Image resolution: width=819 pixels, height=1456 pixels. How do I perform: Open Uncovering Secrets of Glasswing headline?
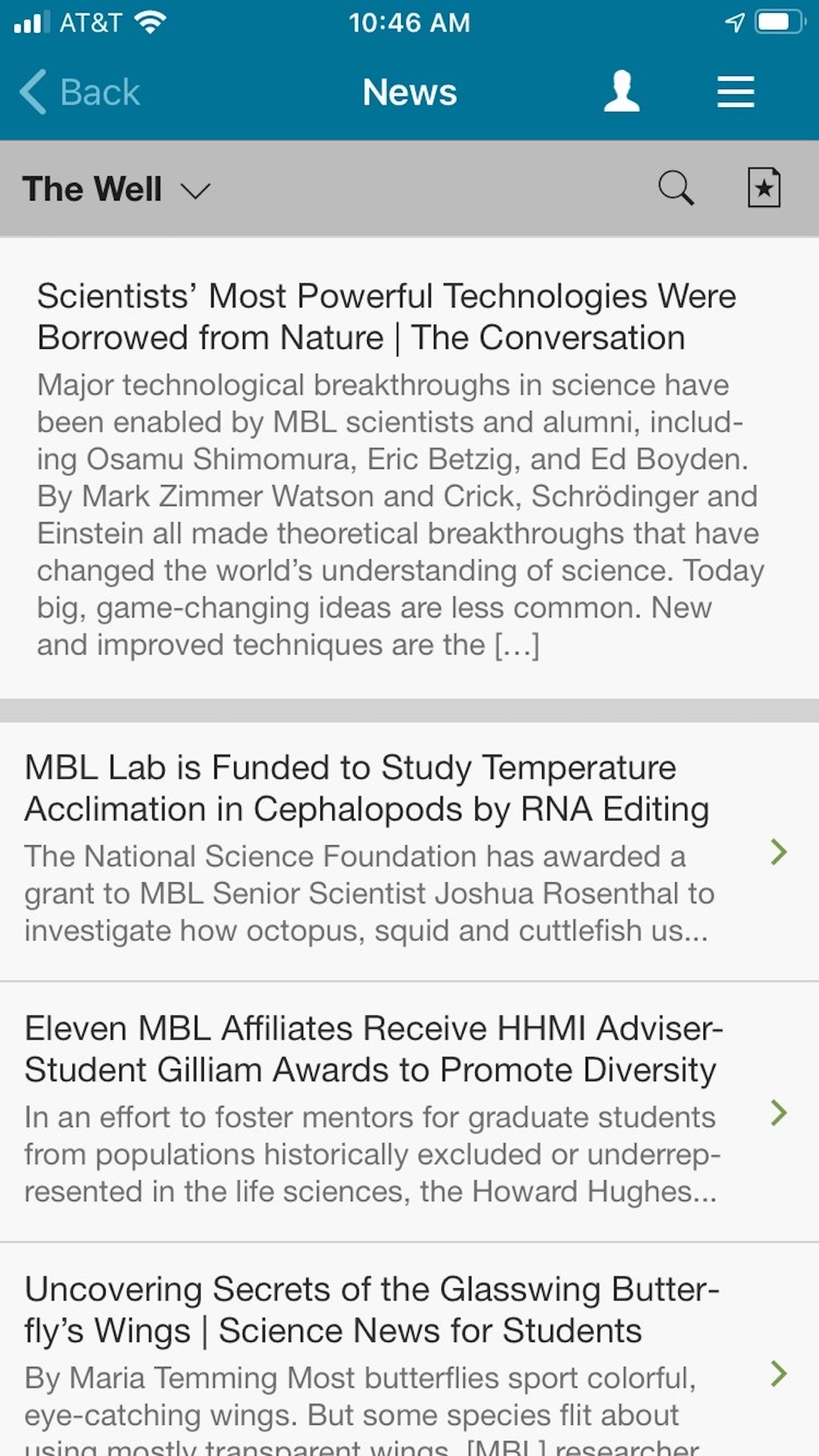pyautogui.click(x=371, y=1309)
